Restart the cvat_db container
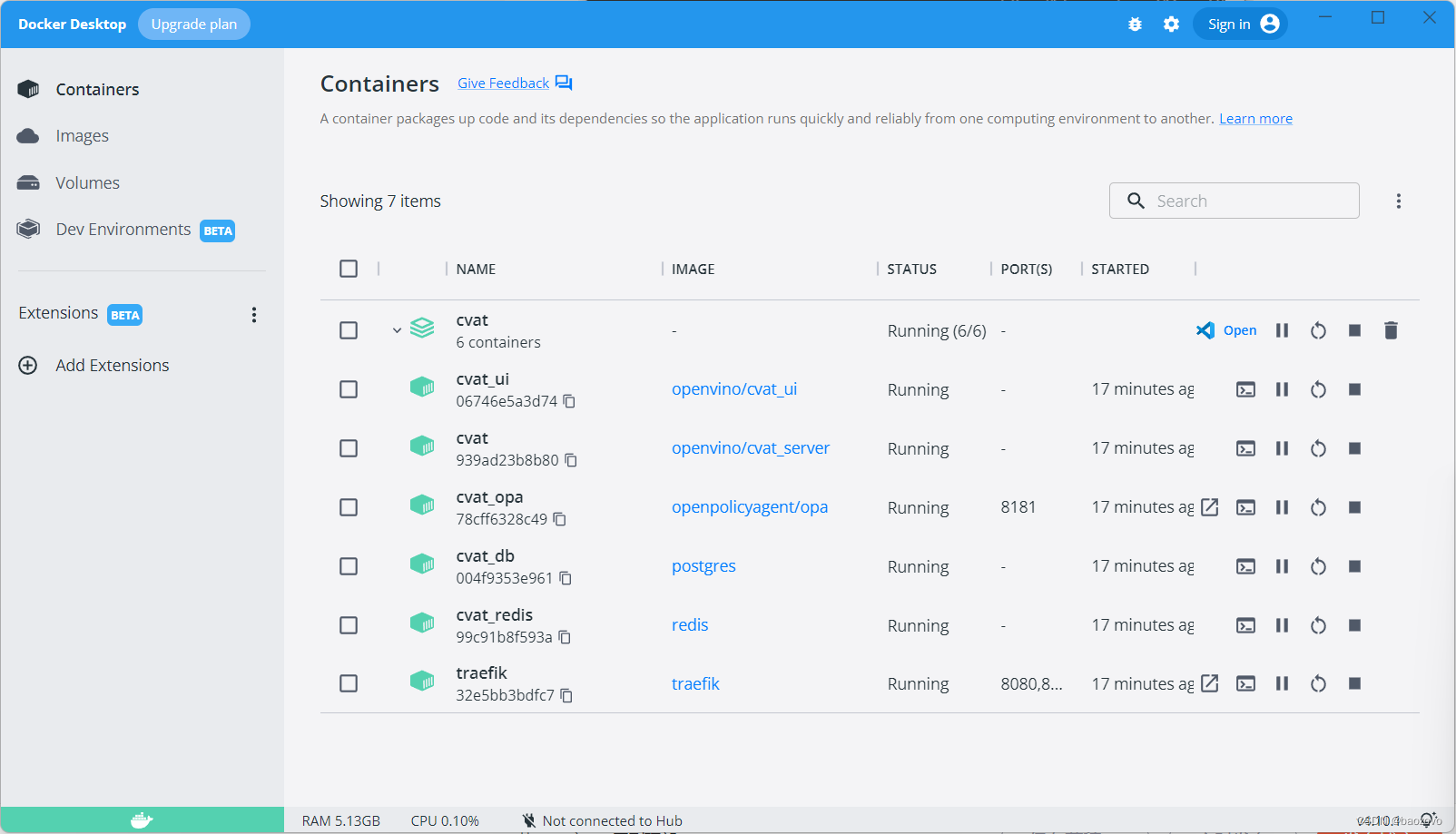1456x834 pixels. coord(1318,566)
